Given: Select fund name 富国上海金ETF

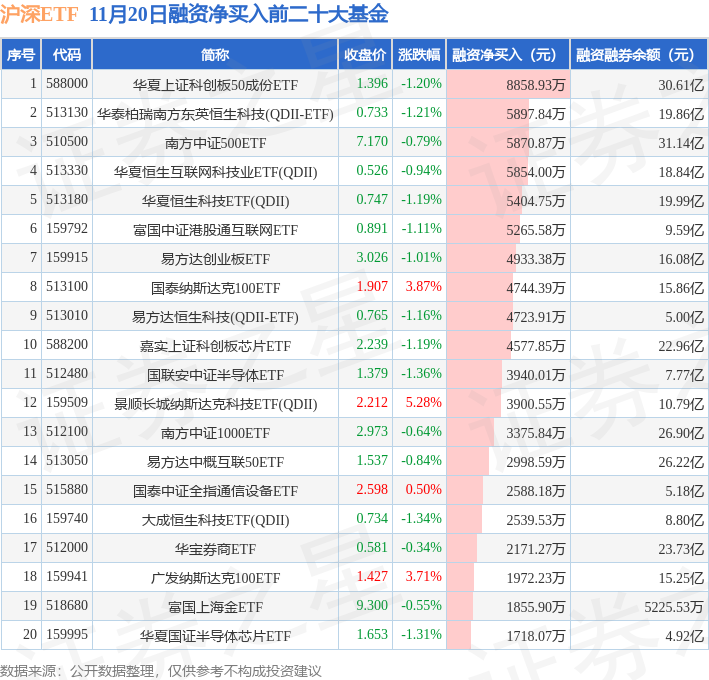Looking at the screenshot, I should (x=215, y=607).
